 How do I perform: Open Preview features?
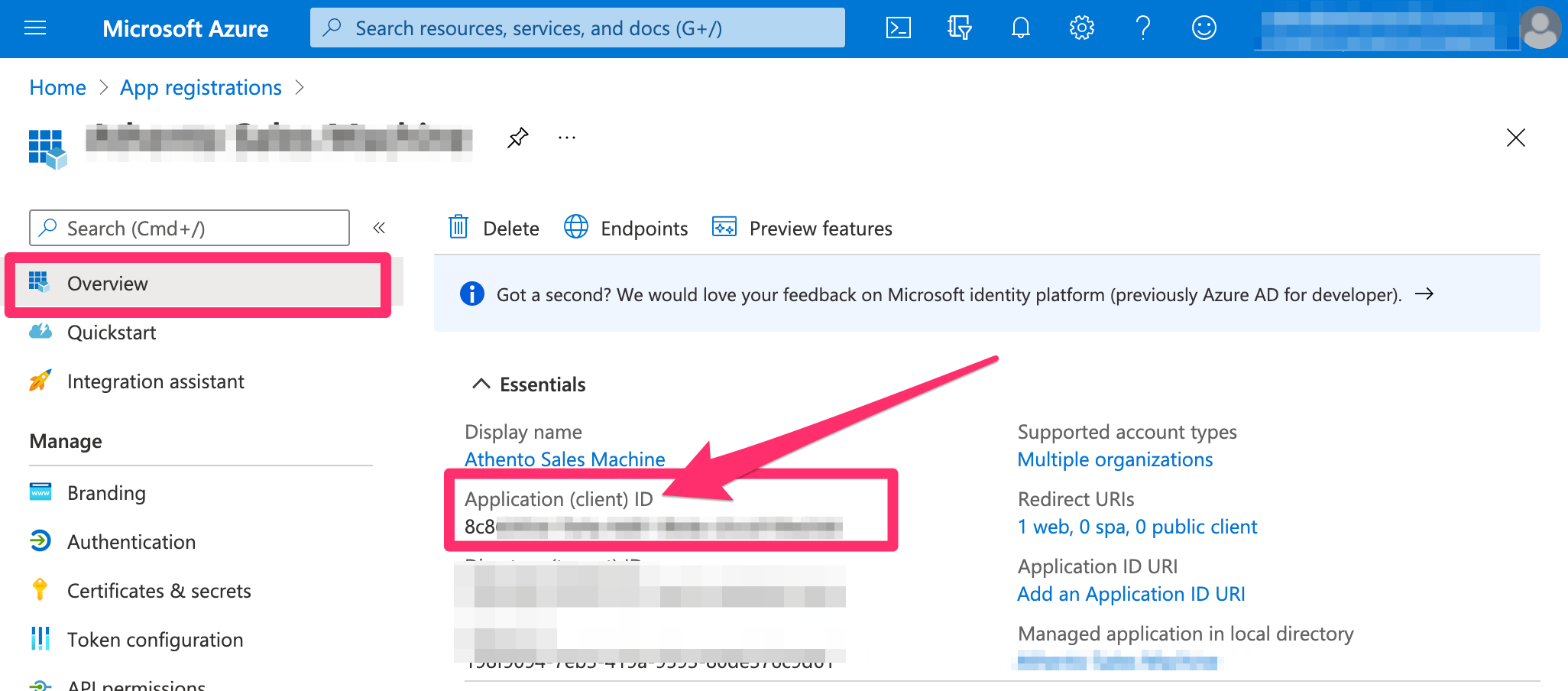pos(802,228)
